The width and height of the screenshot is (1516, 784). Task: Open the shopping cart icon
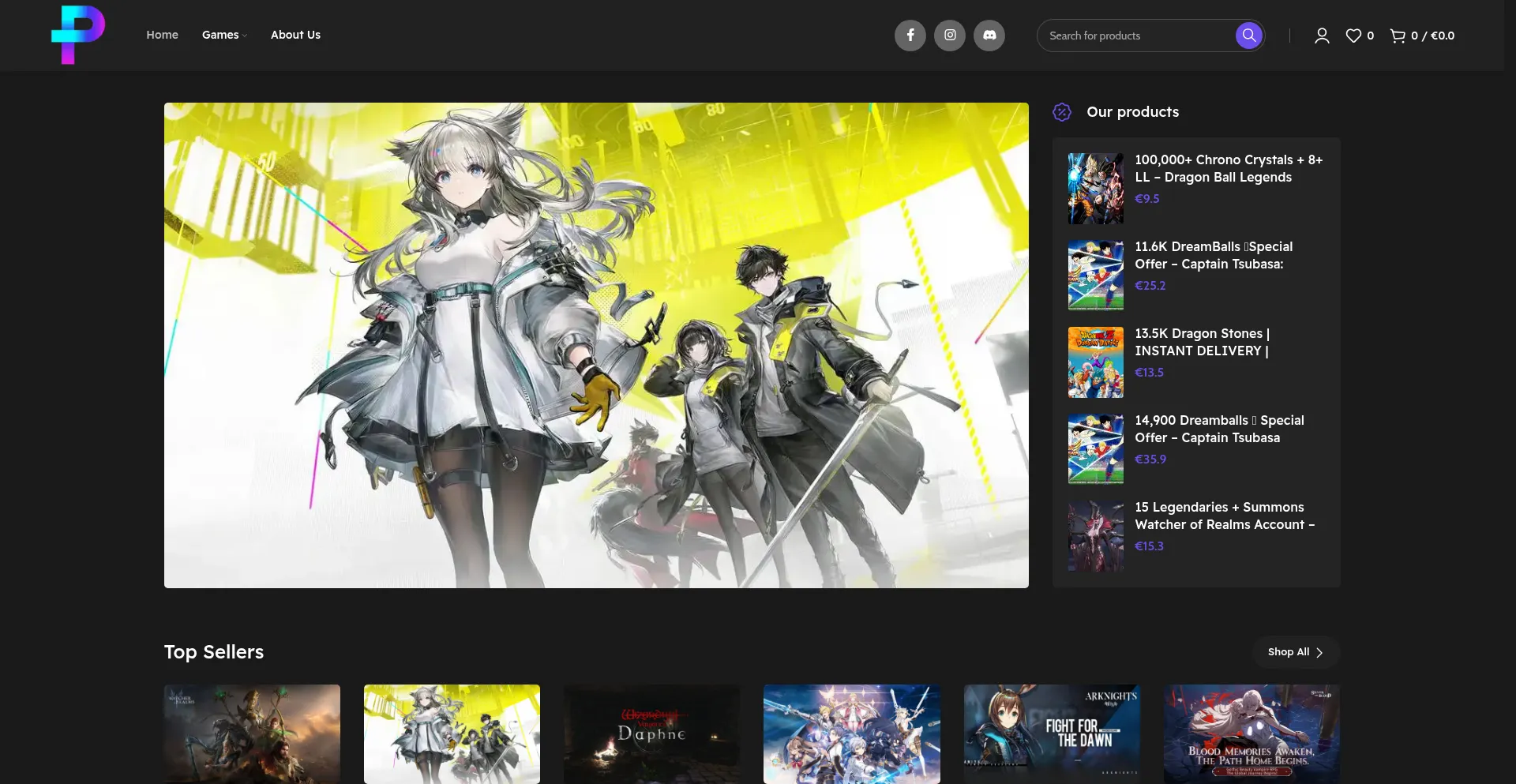coord(1398,36)
